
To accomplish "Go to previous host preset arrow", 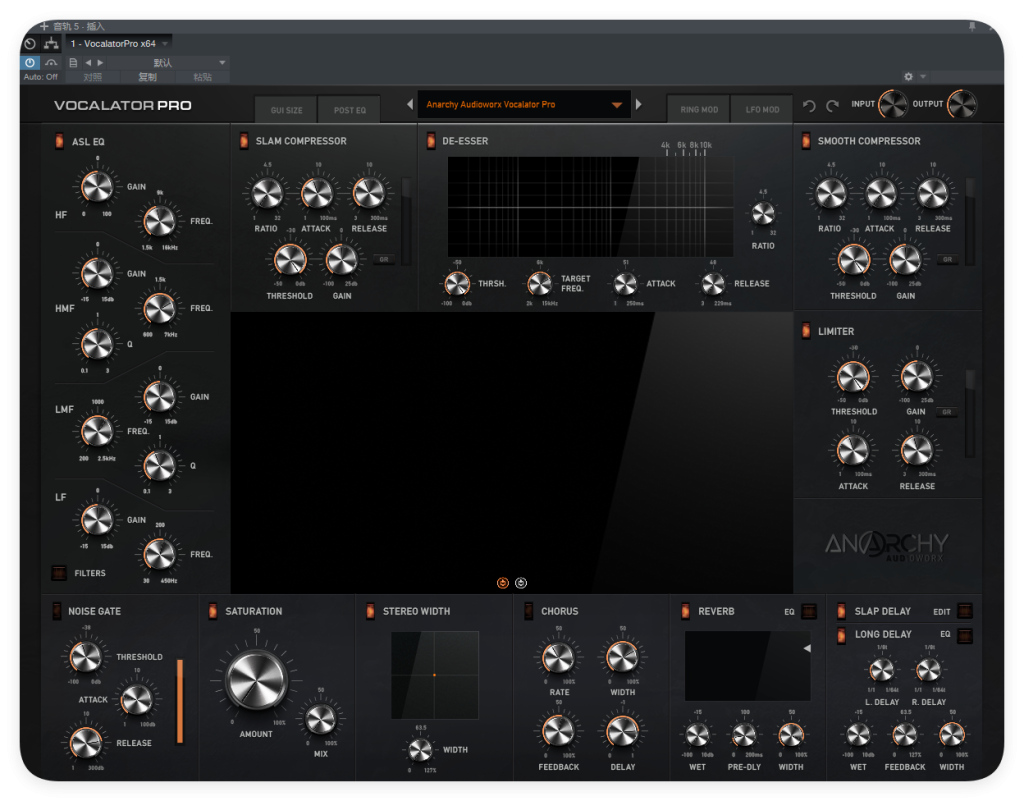I will tap(88, 63).
